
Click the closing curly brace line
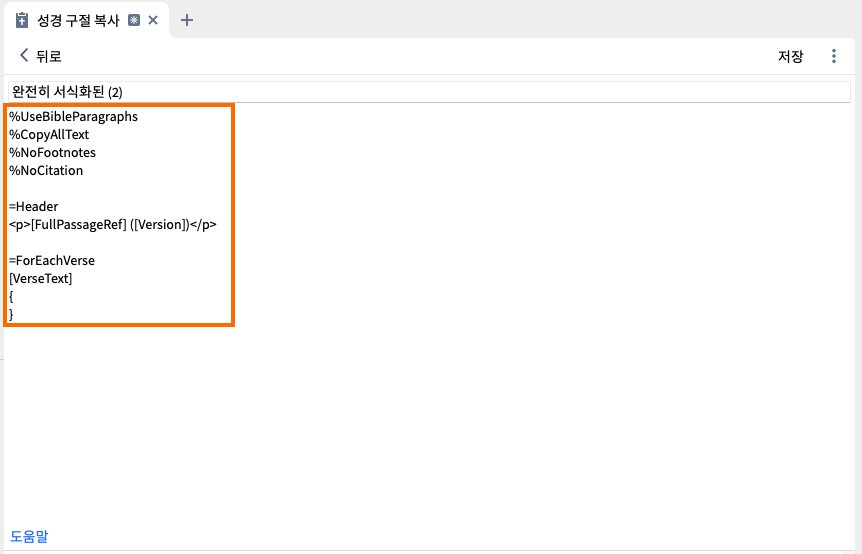tap(11, 315)
